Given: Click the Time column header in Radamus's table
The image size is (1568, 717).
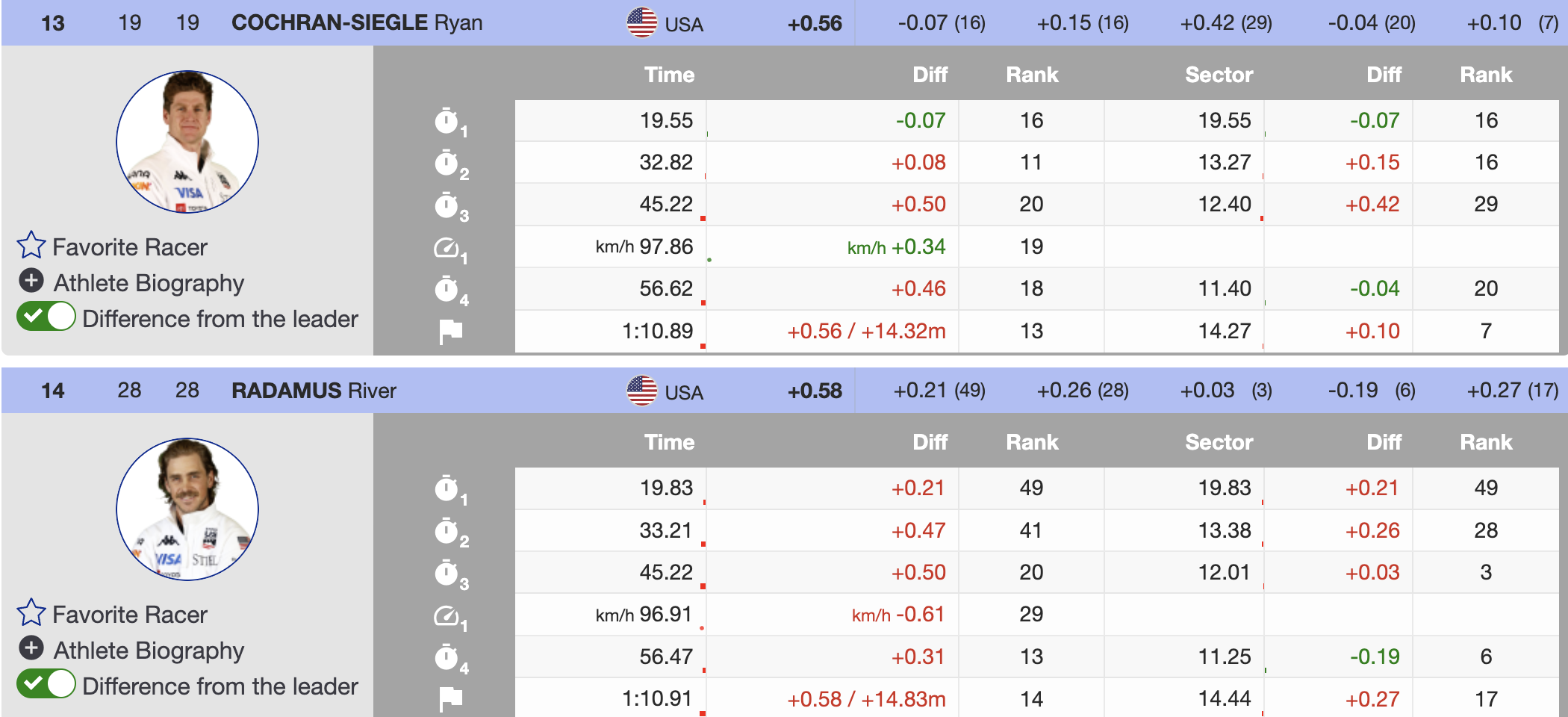Looking at the screenshot, I should click(x=669, y=442).
